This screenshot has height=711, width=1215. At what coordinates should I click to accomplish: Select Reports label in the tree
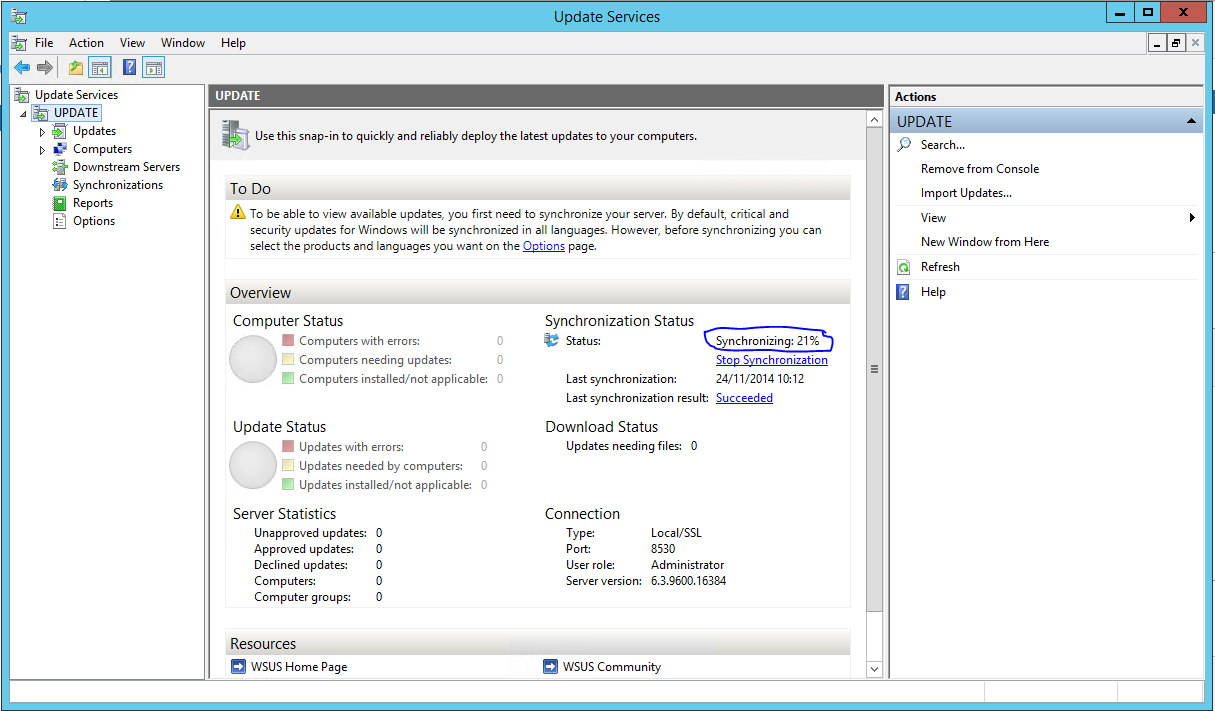point(93,203)
